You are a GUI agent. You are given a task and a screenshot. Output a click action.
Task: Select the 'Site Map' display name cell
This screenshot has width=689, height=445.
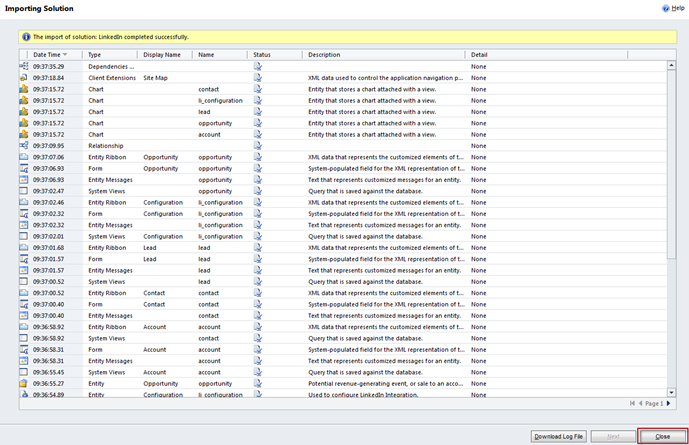coord(156,78)
